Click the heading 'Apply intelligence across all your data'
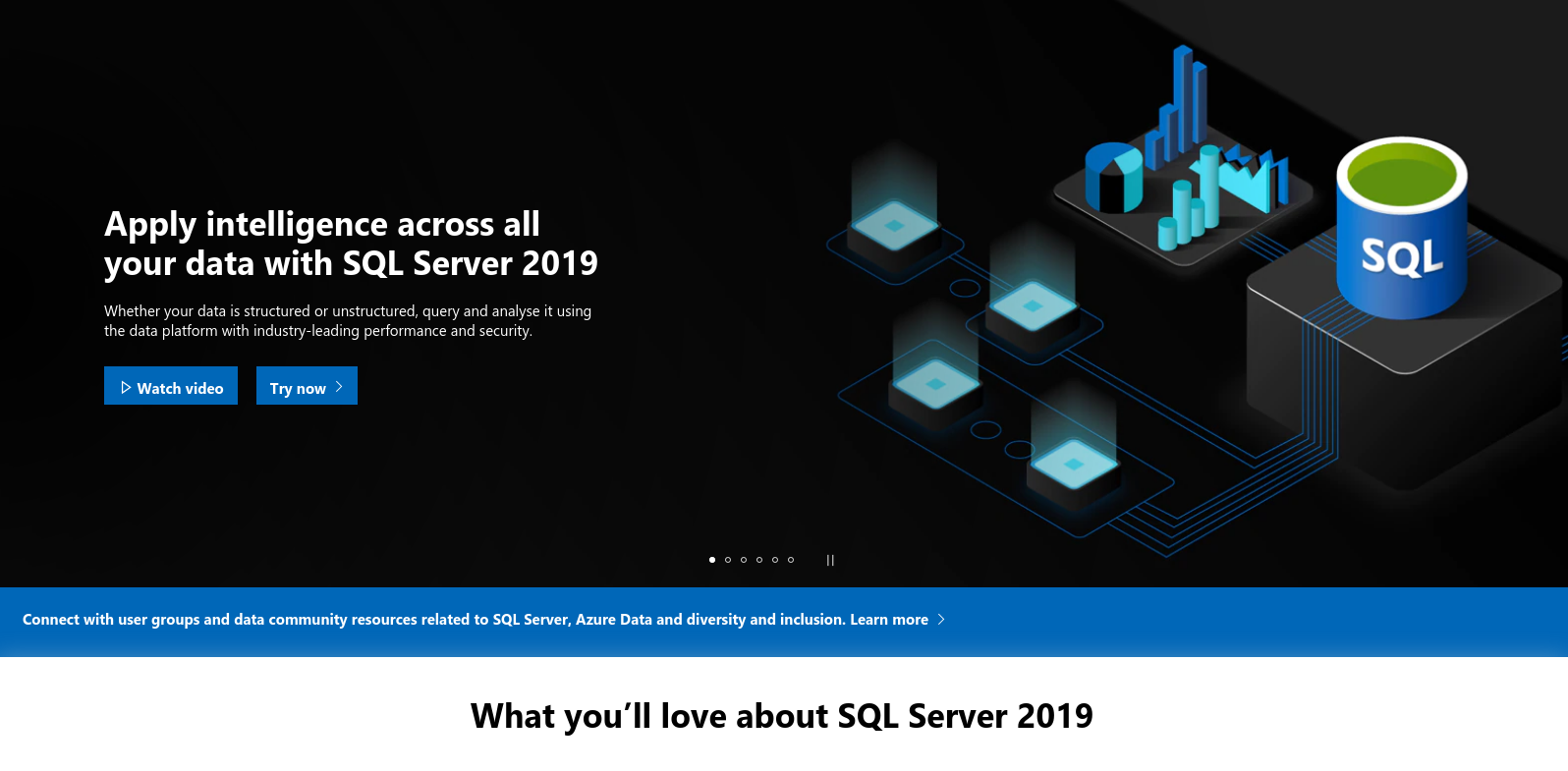This screenshot has width=1568, height=771. point(351,244)
